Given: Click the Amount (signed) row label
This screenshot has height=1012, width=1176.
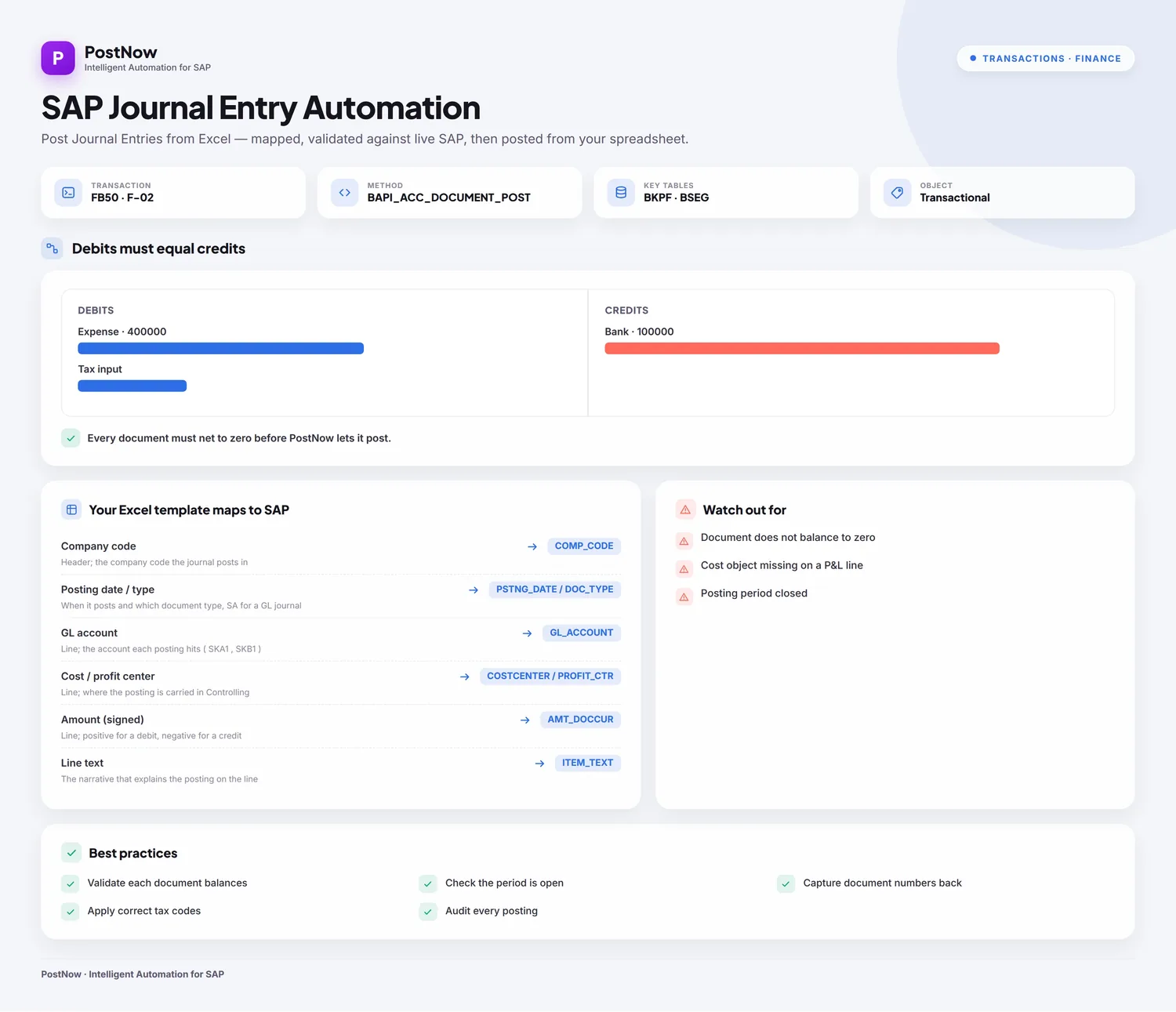Looking at the screenshot, I should pos(103,720).
